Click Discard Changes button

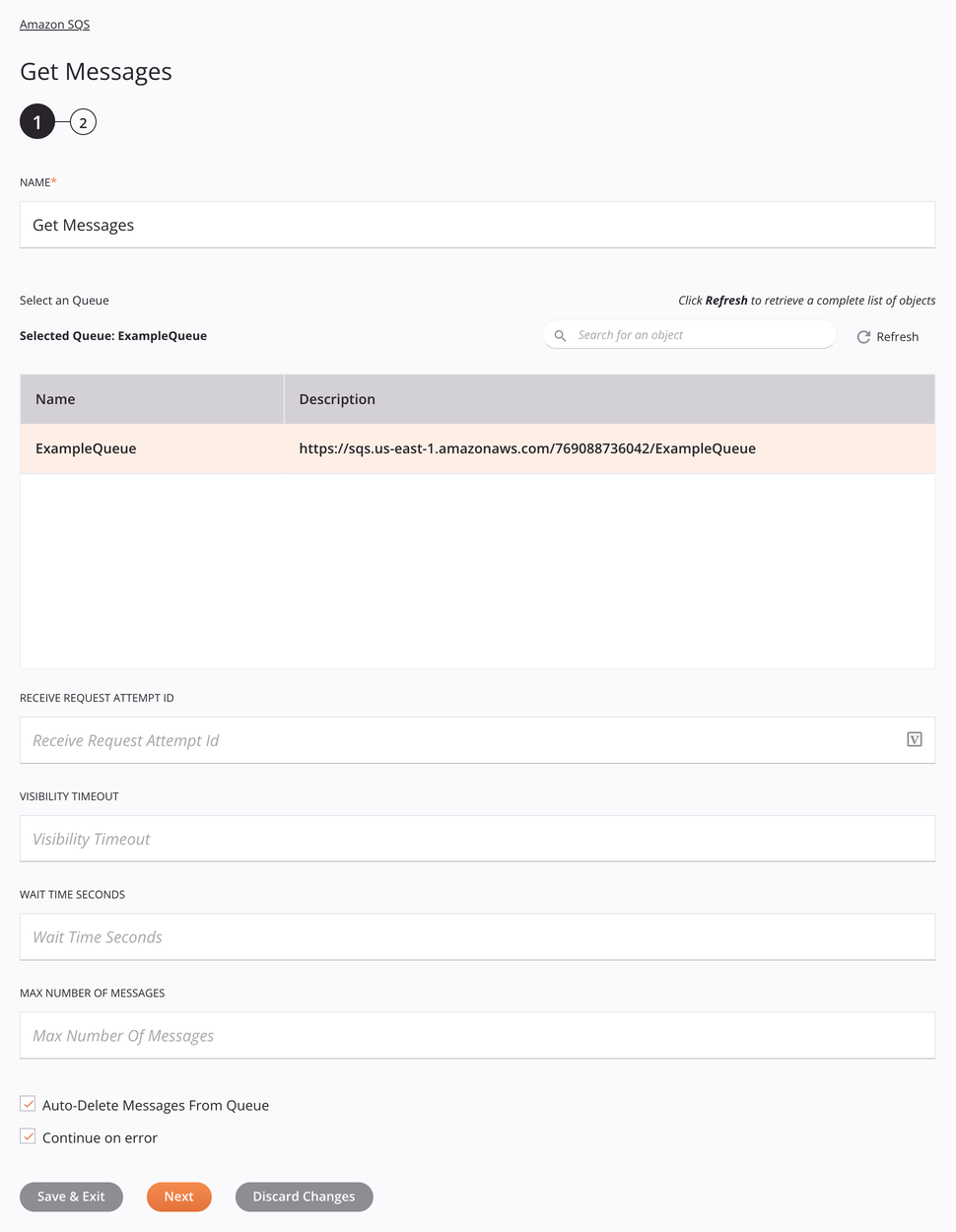304,1197
